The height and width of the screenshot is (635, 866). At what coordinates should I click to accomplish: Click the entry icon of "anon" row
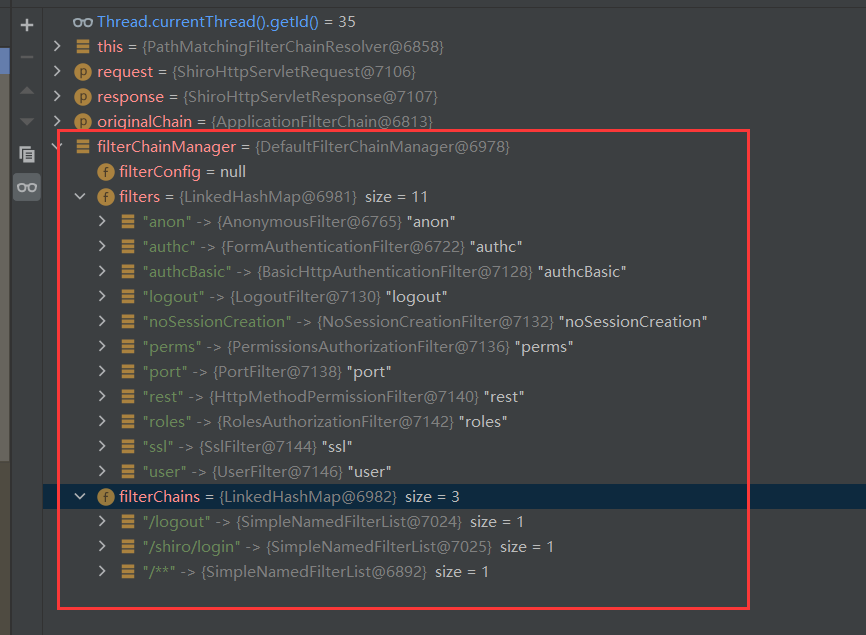[x=128, y=222]
